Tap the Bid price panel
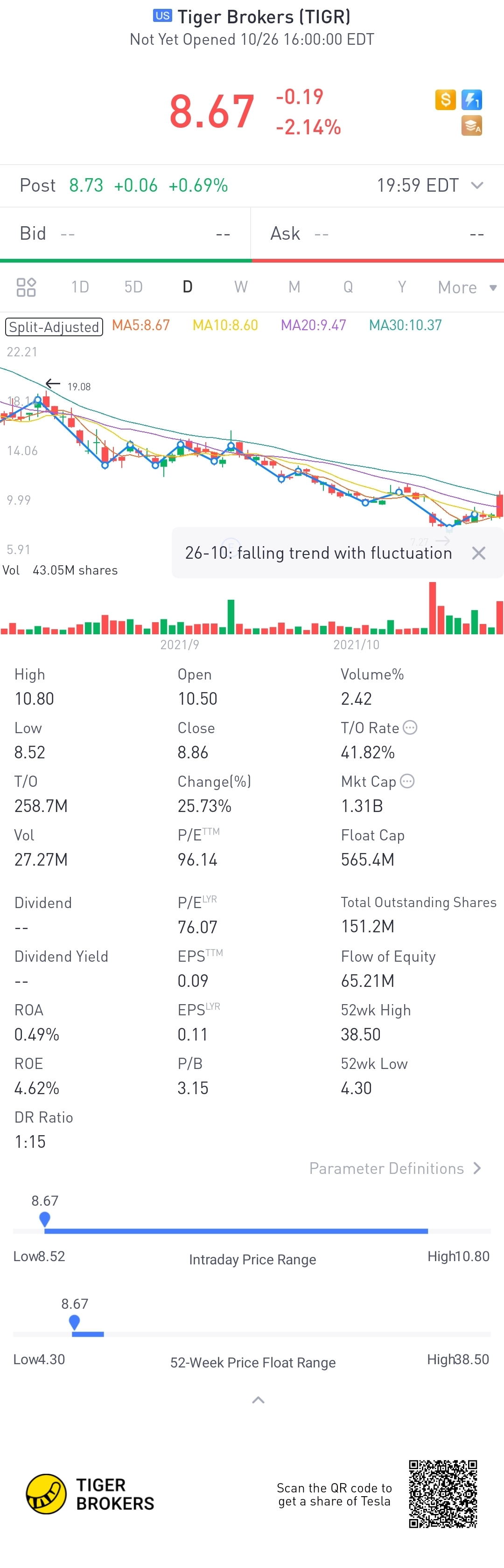 125,234
